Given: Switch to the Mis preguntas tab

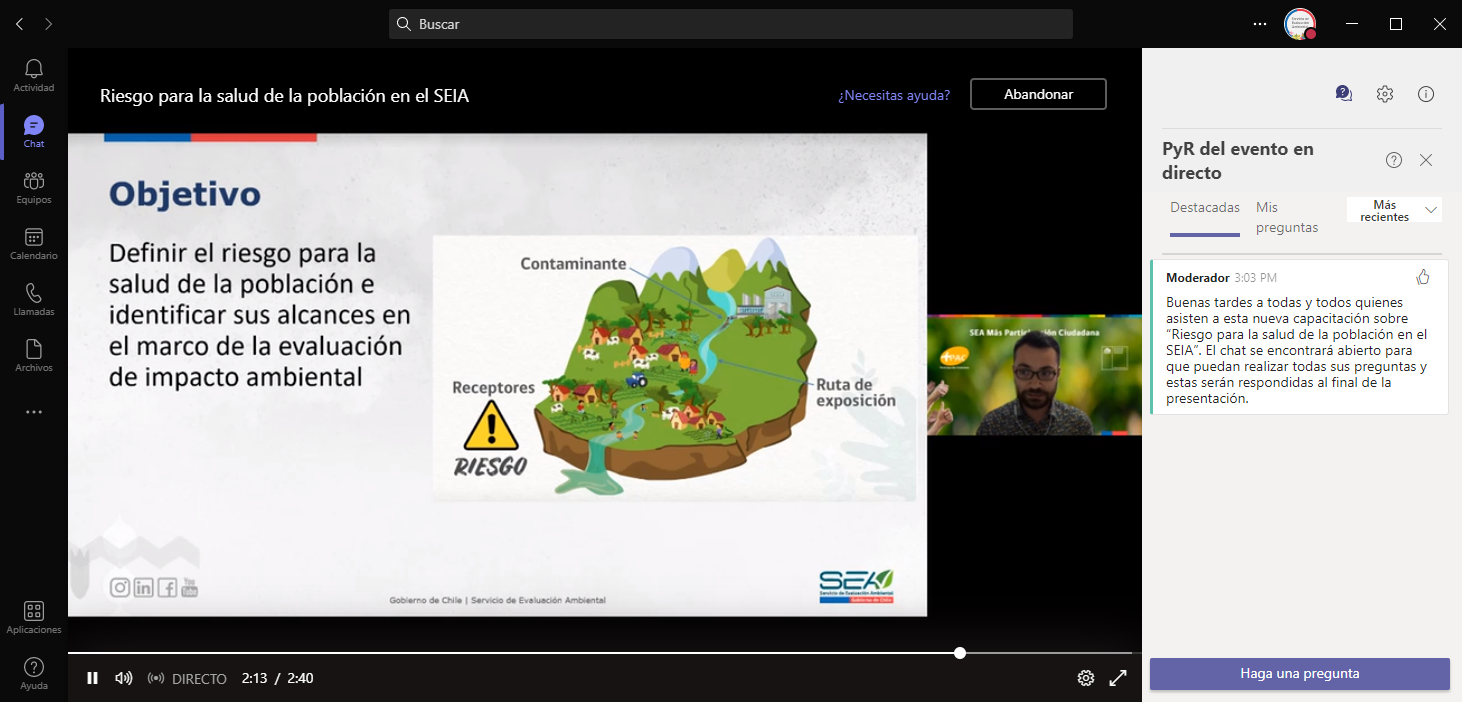Looking at the screenshot, I should pos(1286,217).
